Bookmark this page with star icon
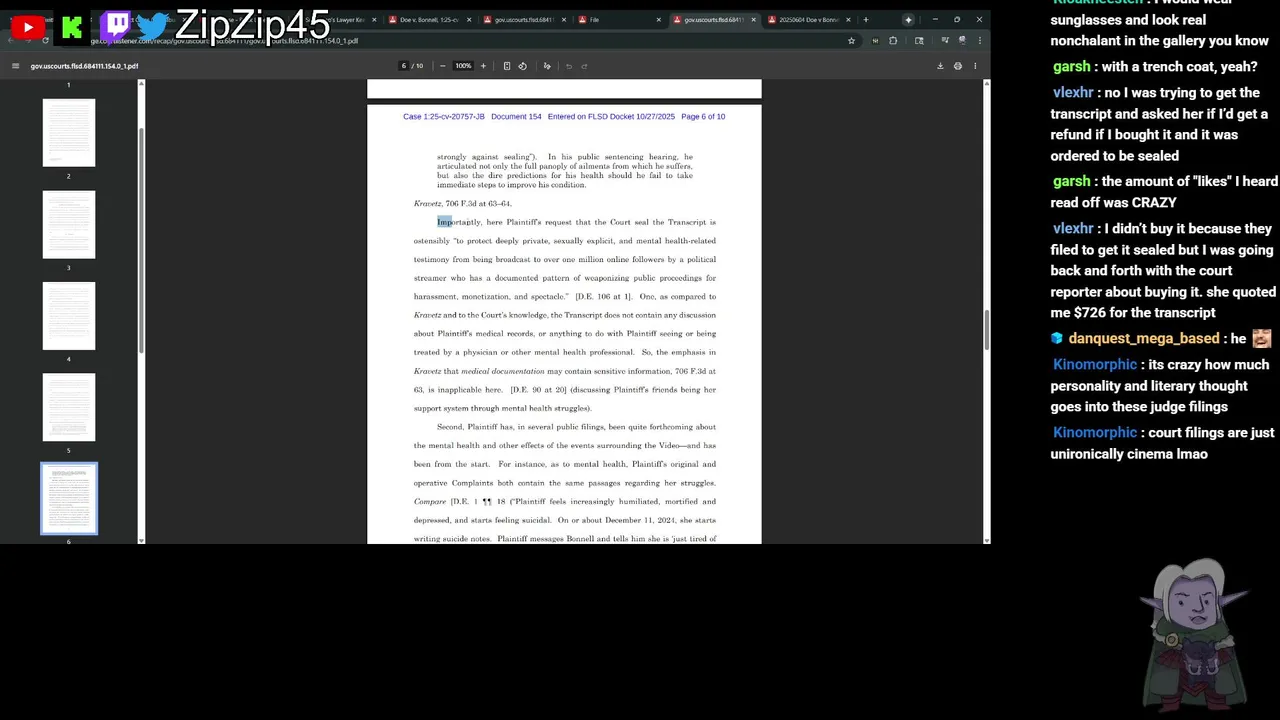Image resolution: width=1280 pixels, height=720 pixels. tap(851, 41)
